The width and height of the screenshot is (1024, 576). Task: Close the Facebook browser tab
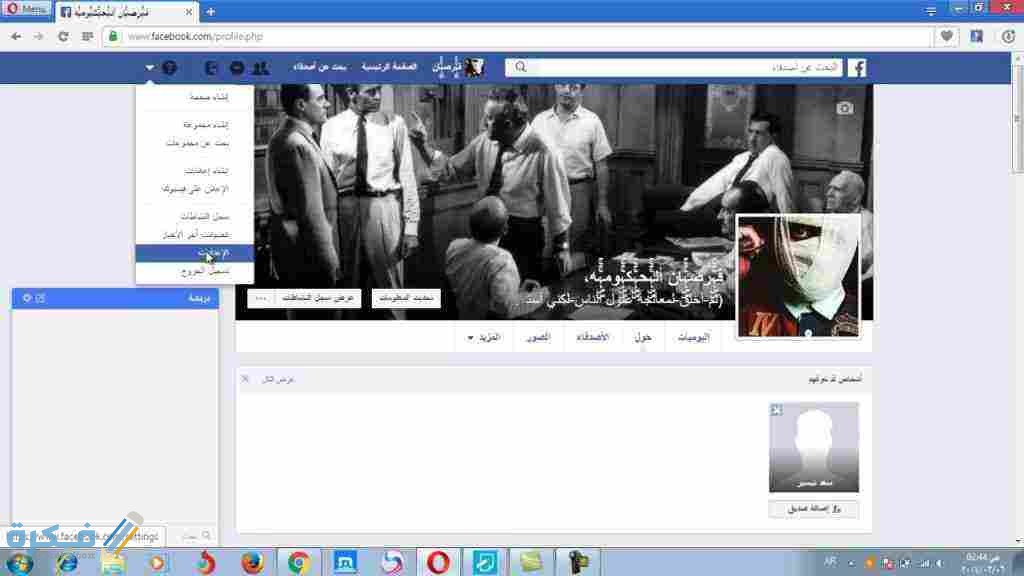click(189, 12)
